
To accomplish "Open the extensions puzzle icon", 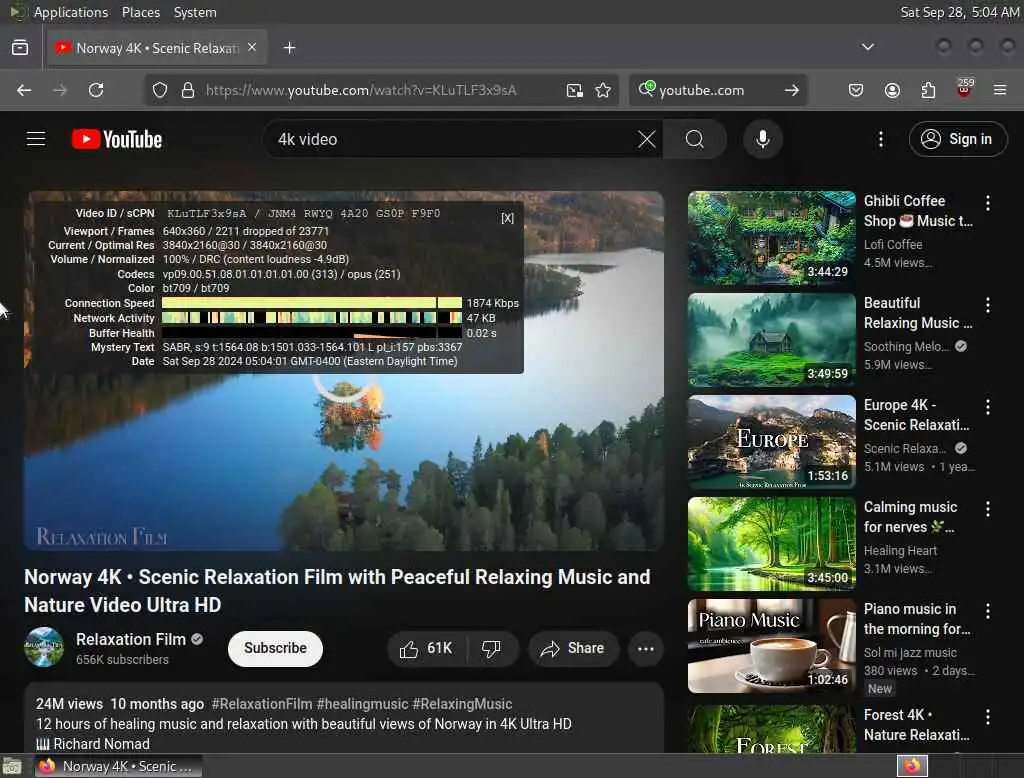I will [928, 90].
